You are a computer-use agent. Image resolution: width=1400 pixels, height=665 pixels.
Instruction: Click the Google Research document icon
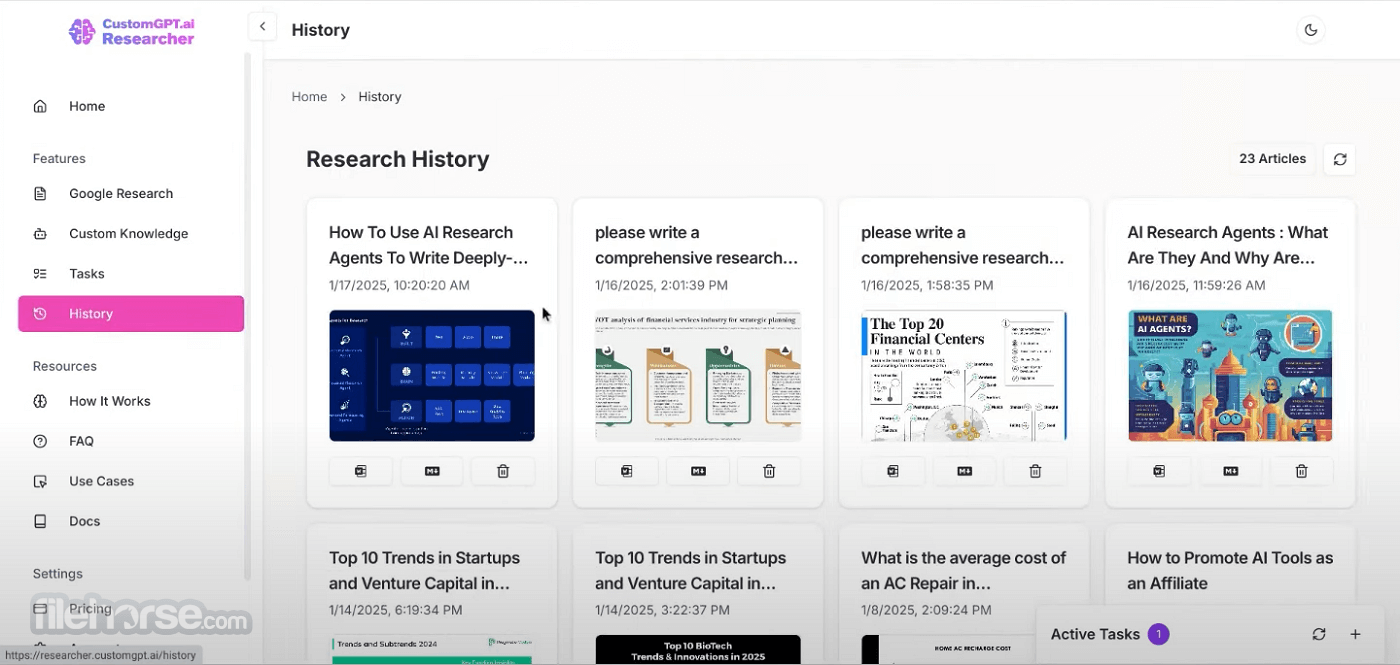click(x=40, y=194)
